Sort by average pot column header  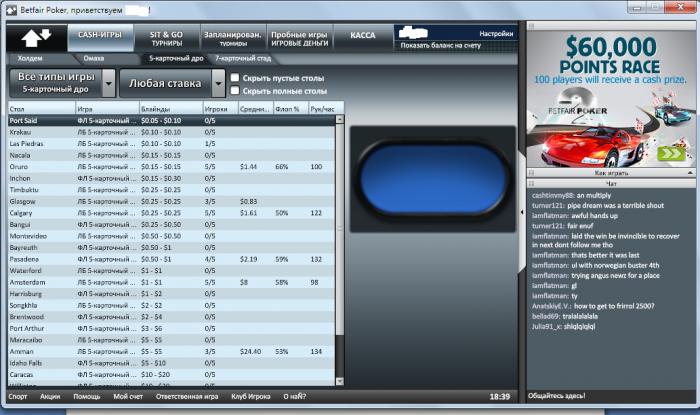pyautogui.click(x=256, y=108)
